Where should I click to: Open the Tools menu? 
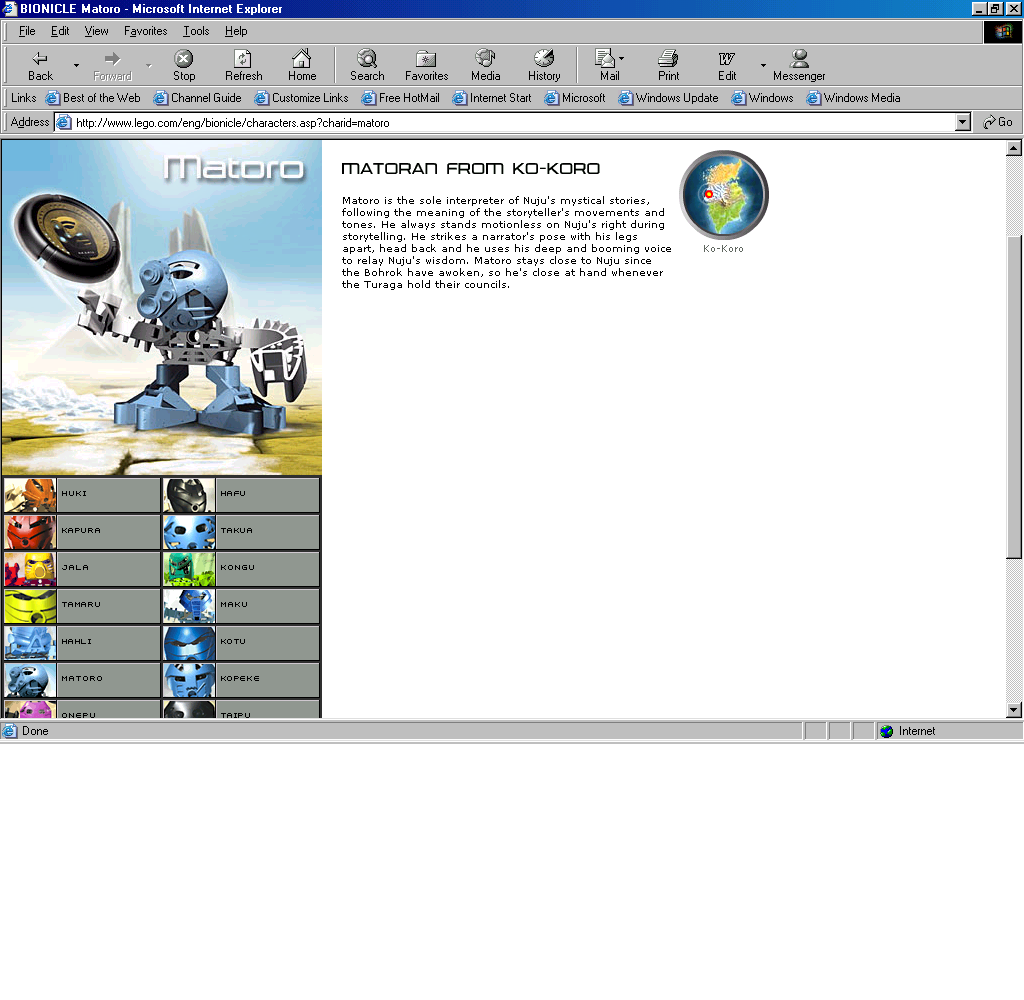196,31
